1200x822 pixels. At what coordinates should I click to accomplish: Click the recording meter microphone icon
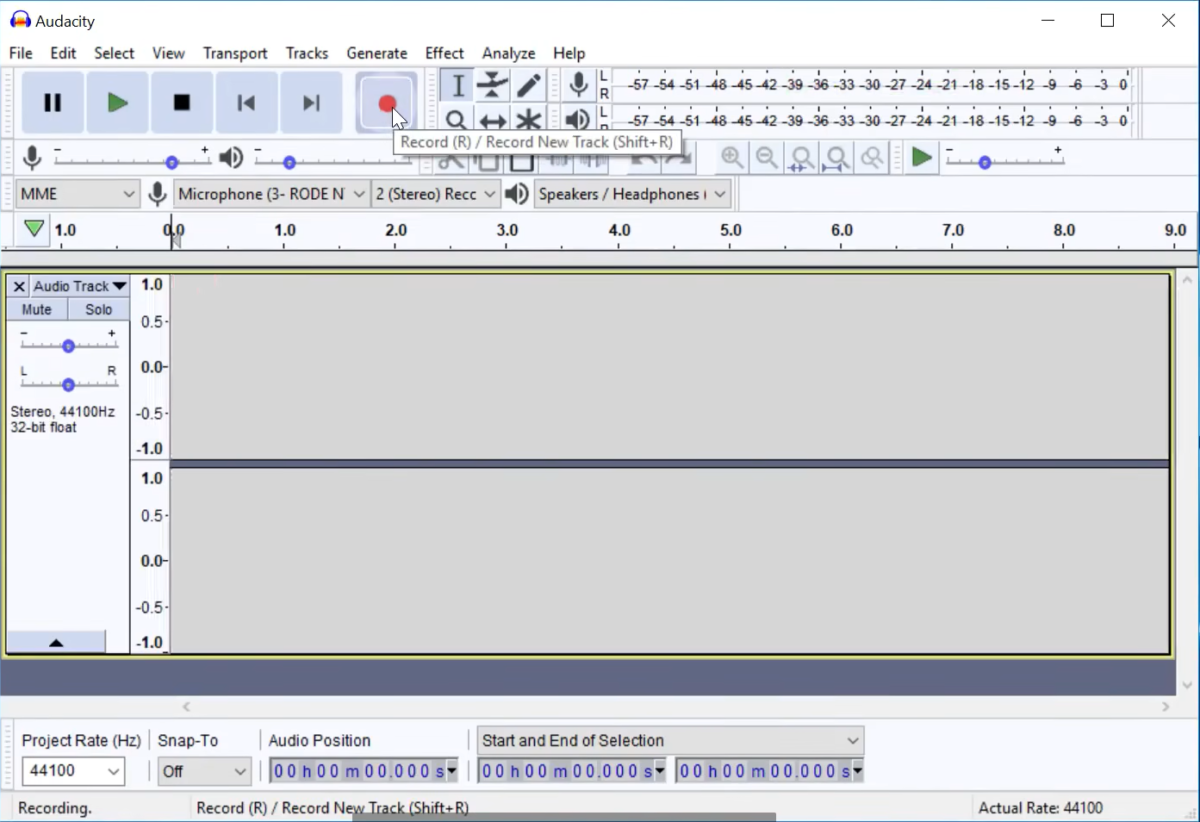click(x=578, y=86)
